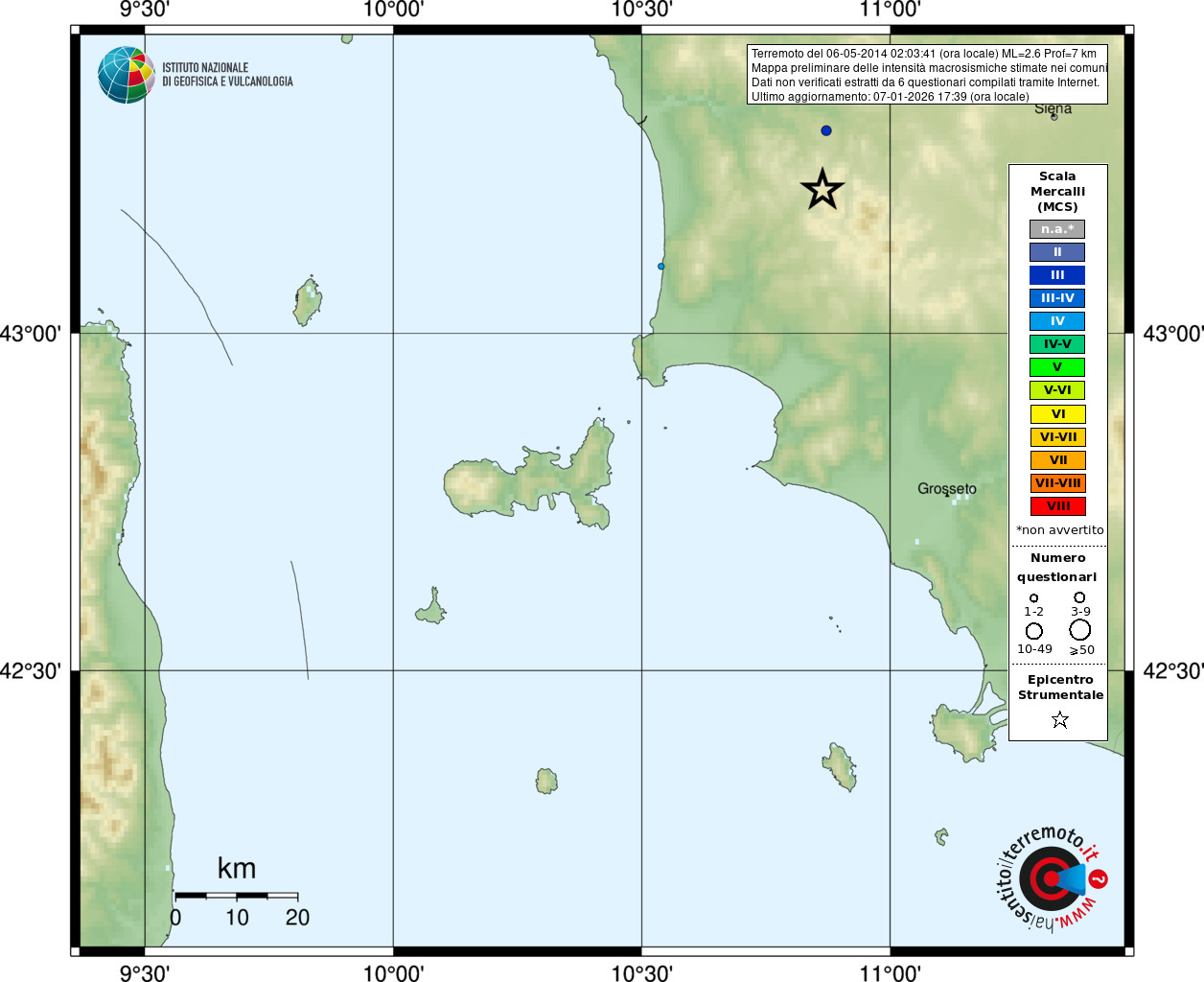
Task: Select the yellow VI intensity swatch
Action: [1058, 414]
